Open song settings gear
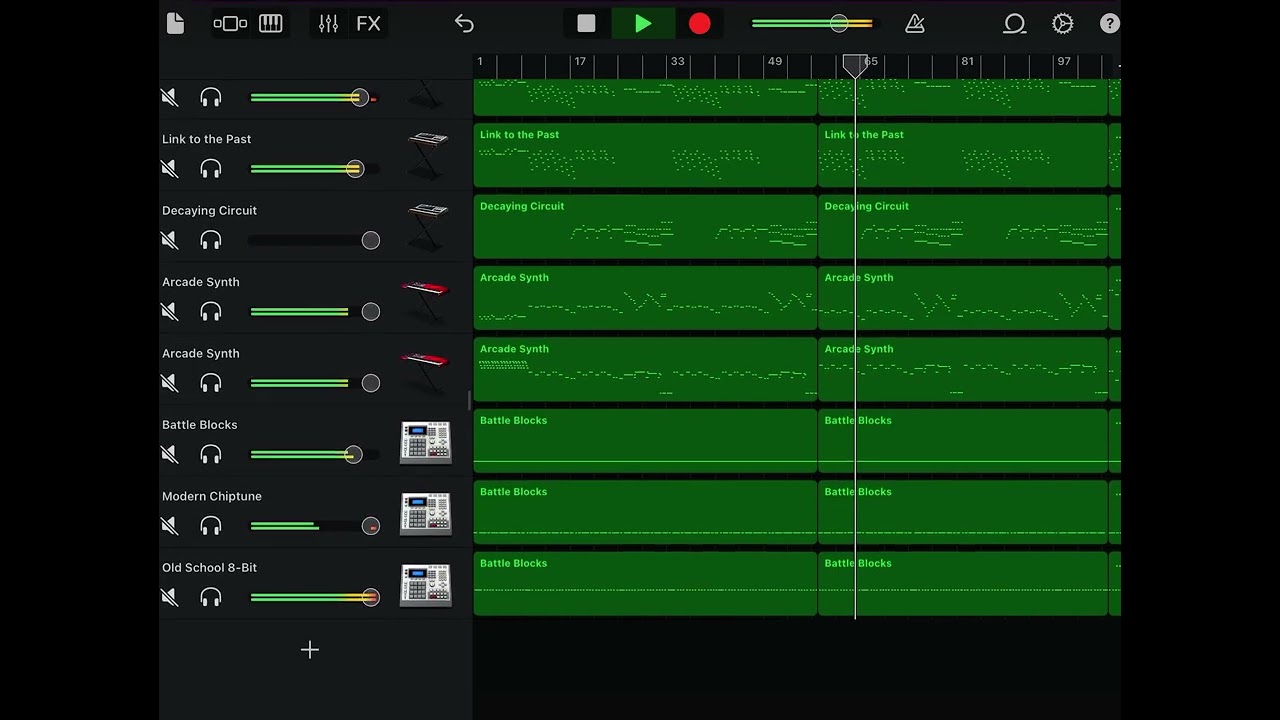 coord(1063,23)
